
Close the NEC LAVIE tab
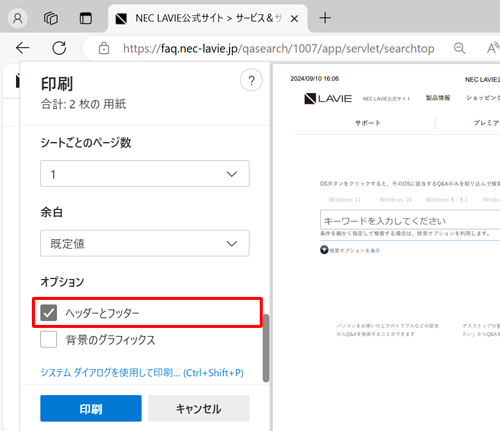(294, 19)
